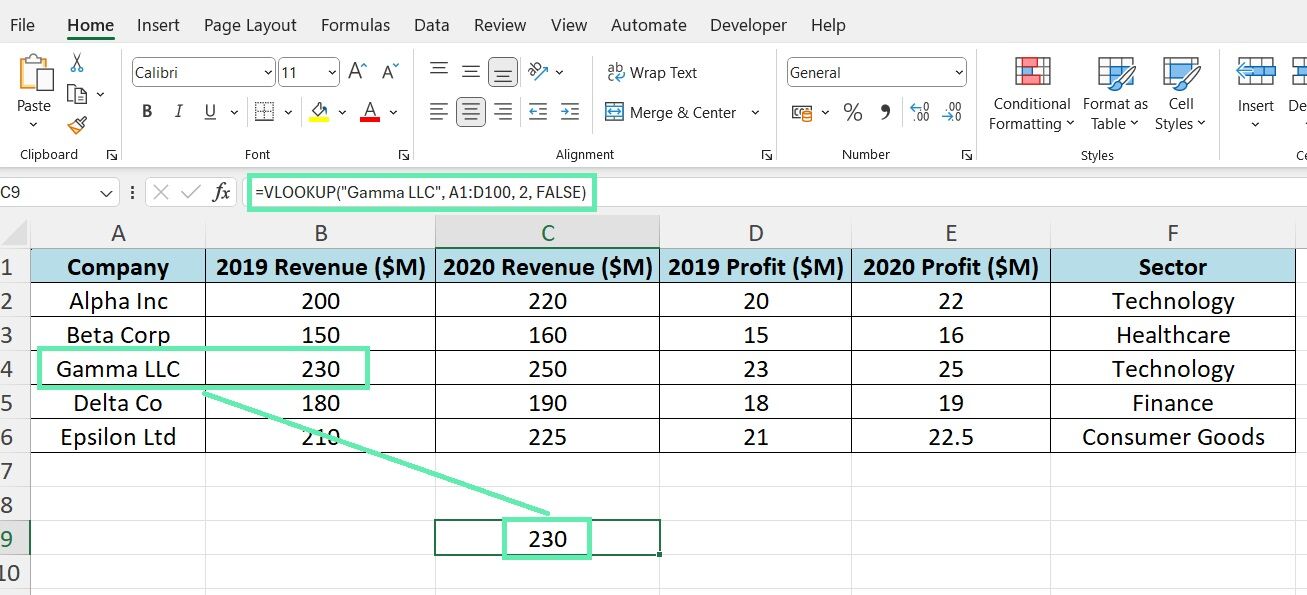This screenshot has height=595, width=1307.
Task: Click the Increase Decimal icon
Action: coord(918,112)
